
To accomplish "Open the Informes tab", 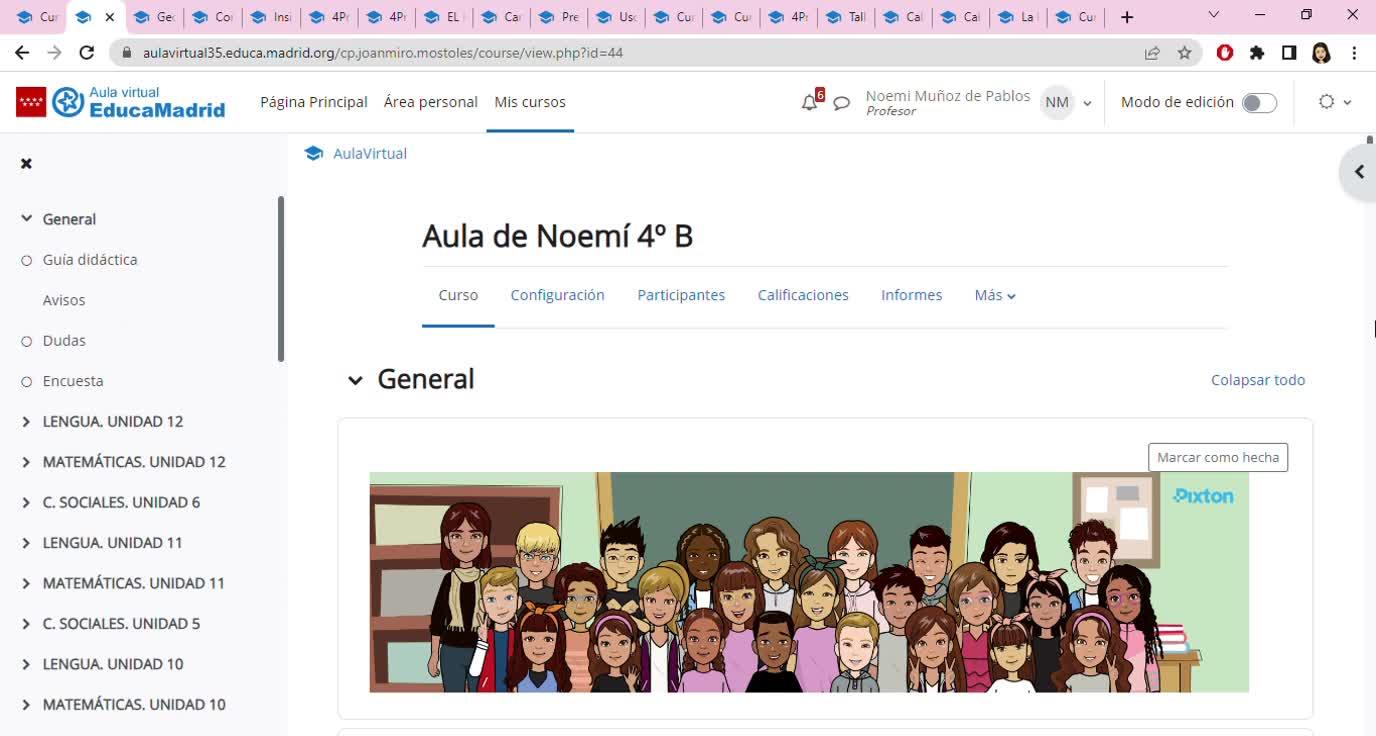I will click(x=911, y=295).
